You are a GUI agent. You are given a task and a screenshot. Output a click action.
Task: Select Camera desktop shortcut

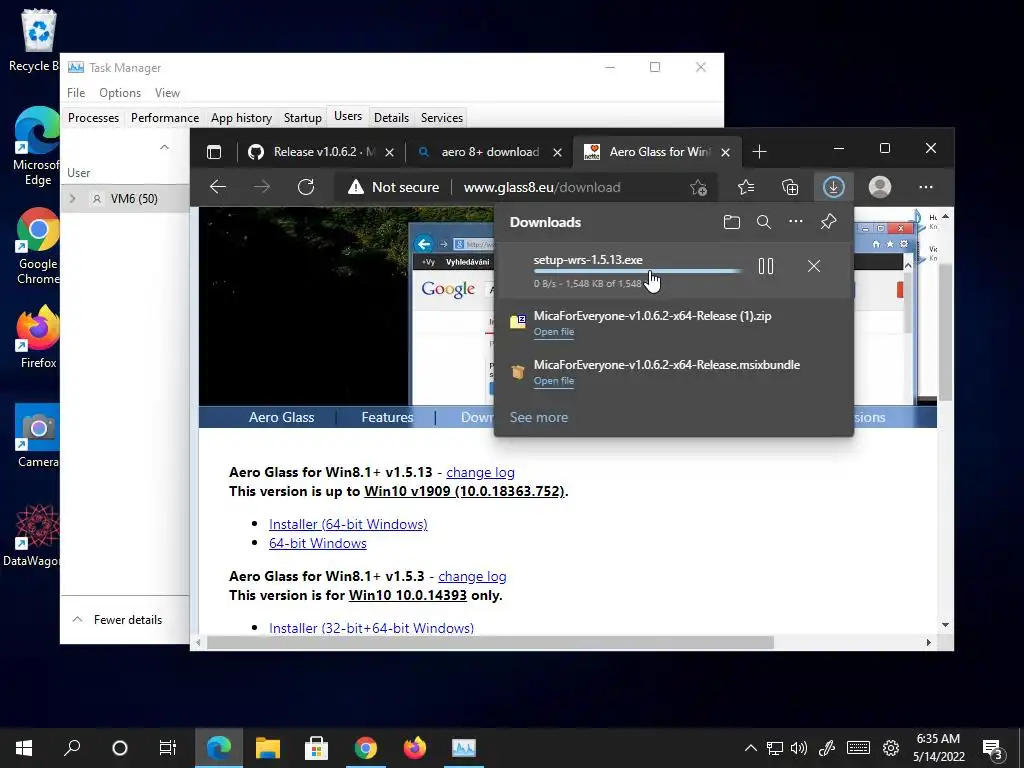click(37, 435)
